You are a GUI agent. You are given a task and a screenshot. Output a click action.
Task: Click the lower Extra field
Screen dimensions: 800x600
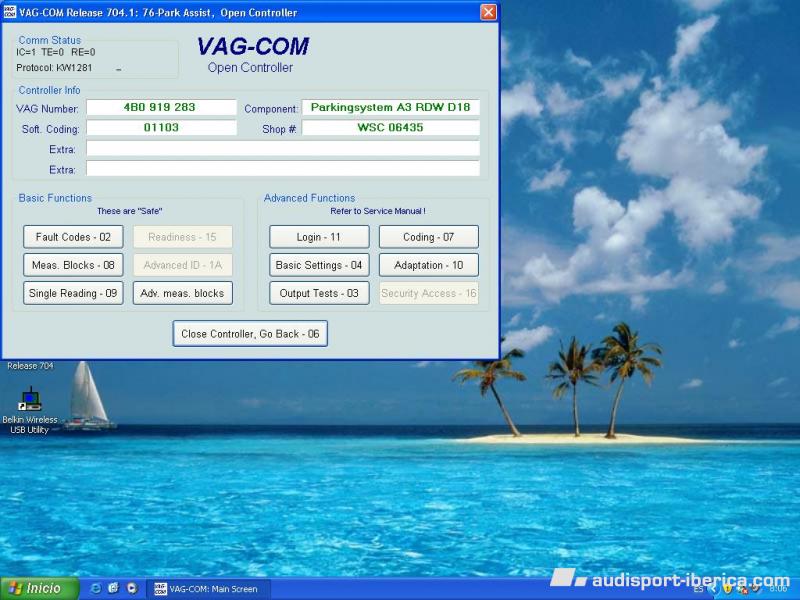pos(283,168)
